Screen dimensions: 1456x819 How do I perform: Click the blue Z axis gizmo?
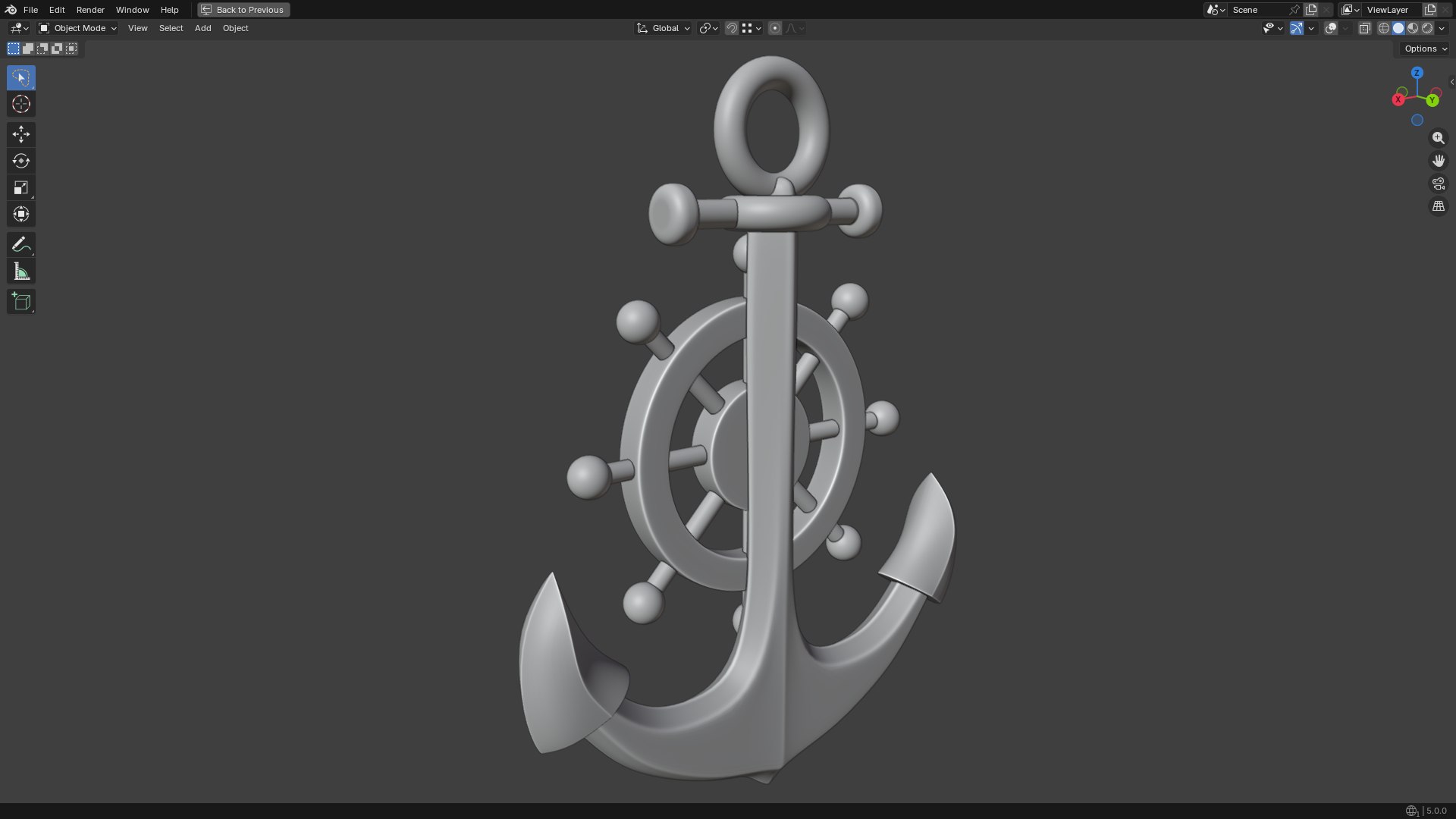point(1417,73)
